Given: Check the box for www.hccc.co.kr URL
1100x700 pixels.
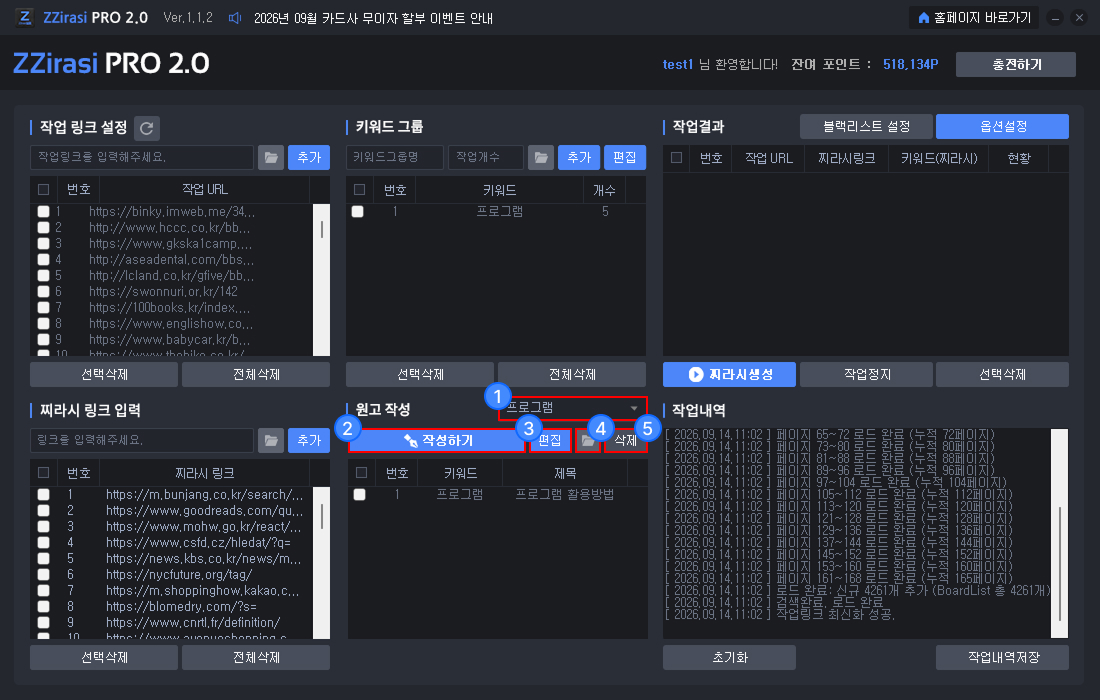Looking at the screenshot, I should click(43, 227).
